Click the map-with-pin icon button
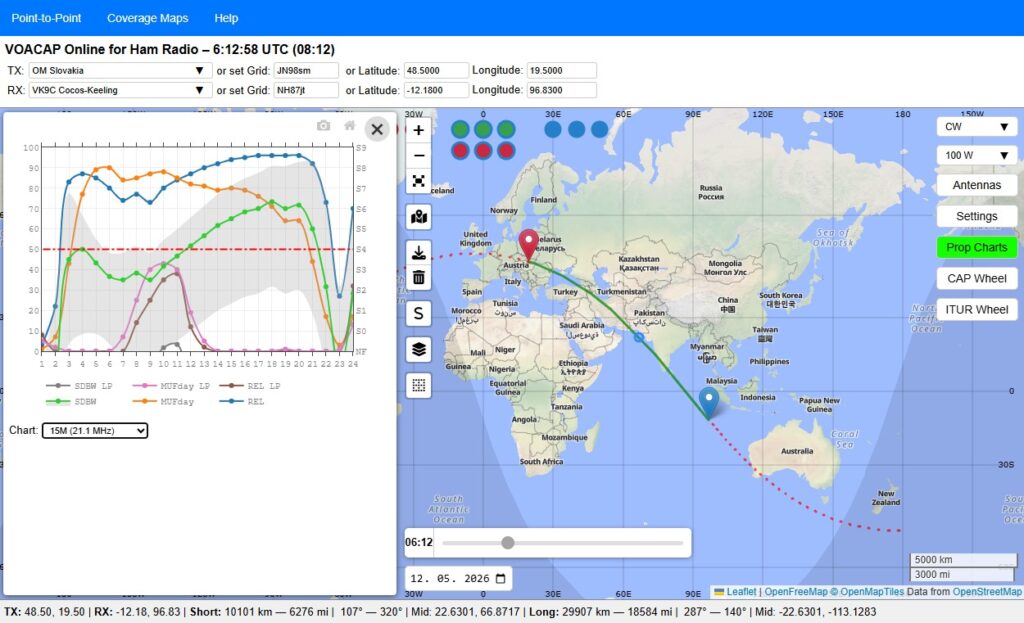Image resolution: width=1024 pixels, height=623 pixels. tap(419, 217)
